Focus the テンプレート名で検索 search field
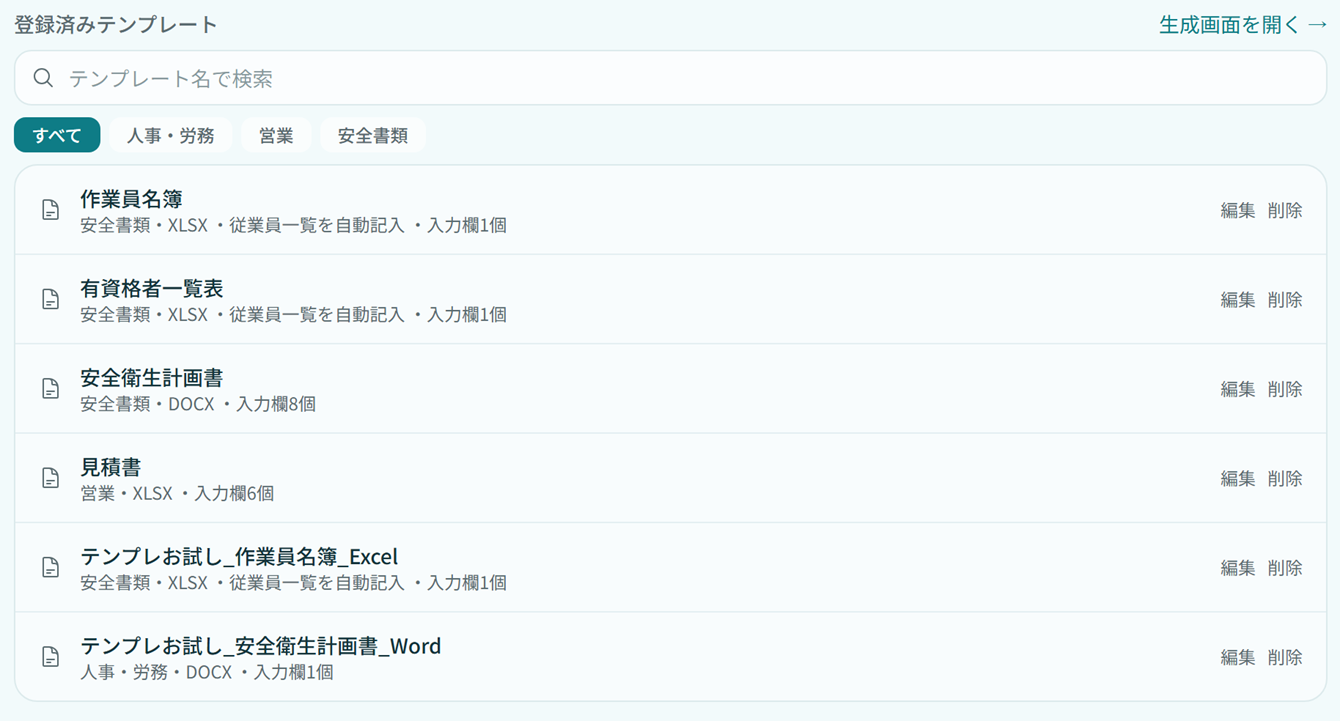1340x721 pixels. [670, 78]
